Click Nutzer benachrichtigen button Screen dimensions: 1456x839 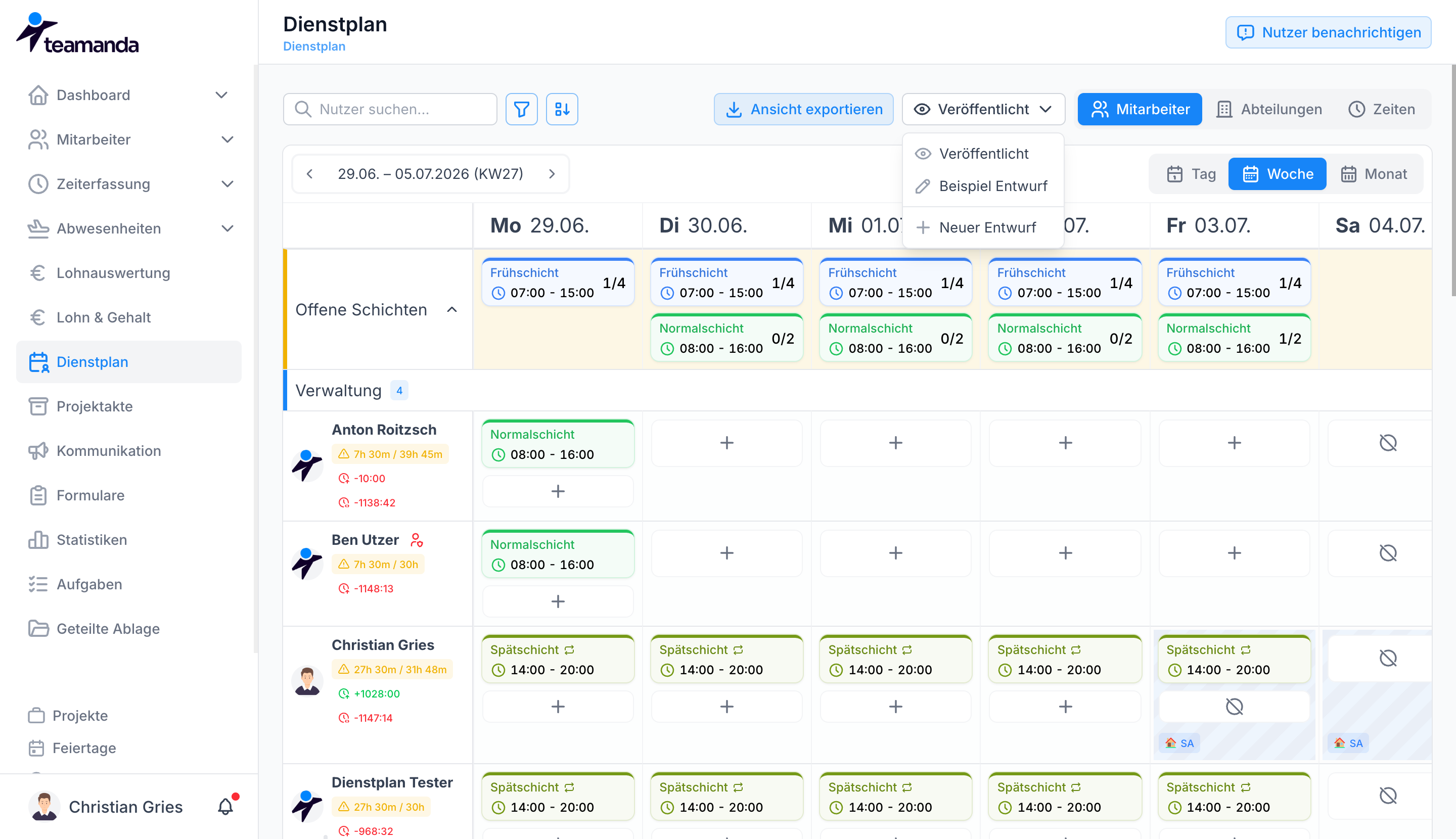point(1328,32)
